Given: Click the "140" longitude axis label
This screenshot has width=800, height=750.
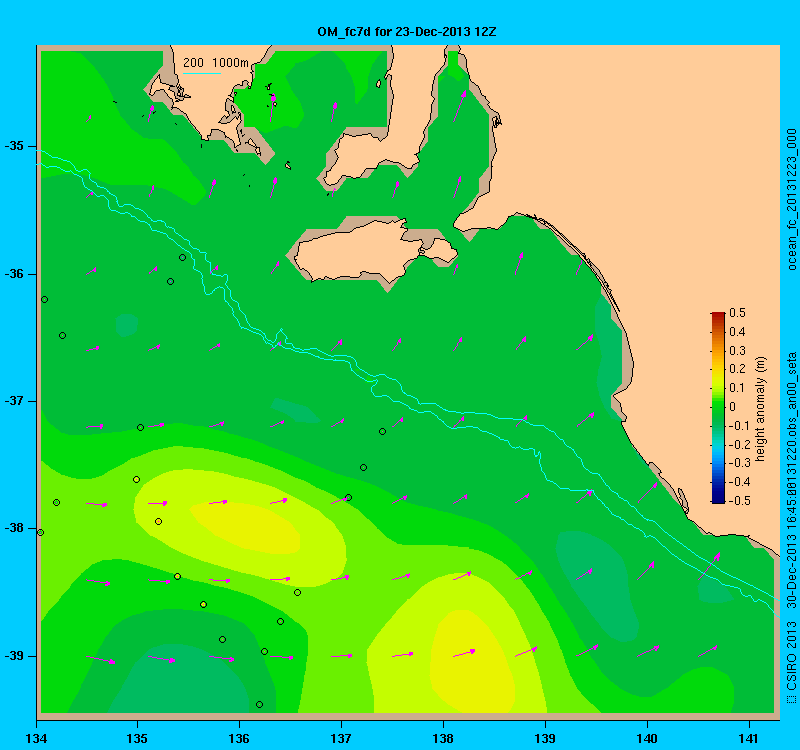Looking at the screenshot, I should (647, 738).
